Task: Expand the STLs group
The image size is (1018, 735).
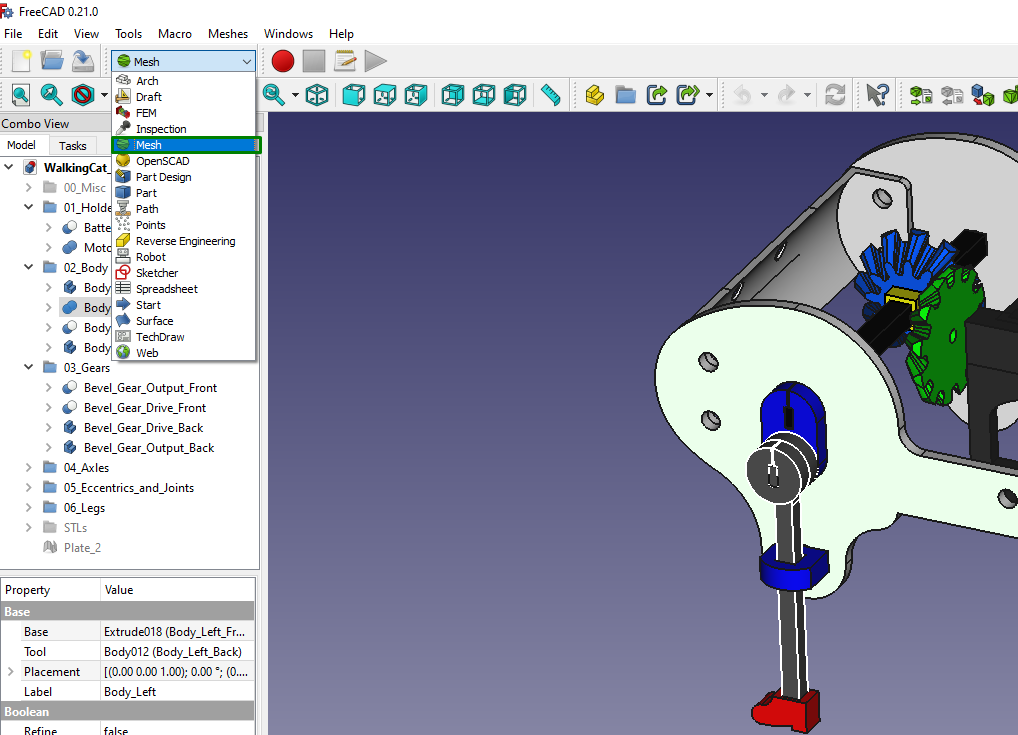Action: pos(29,528)
